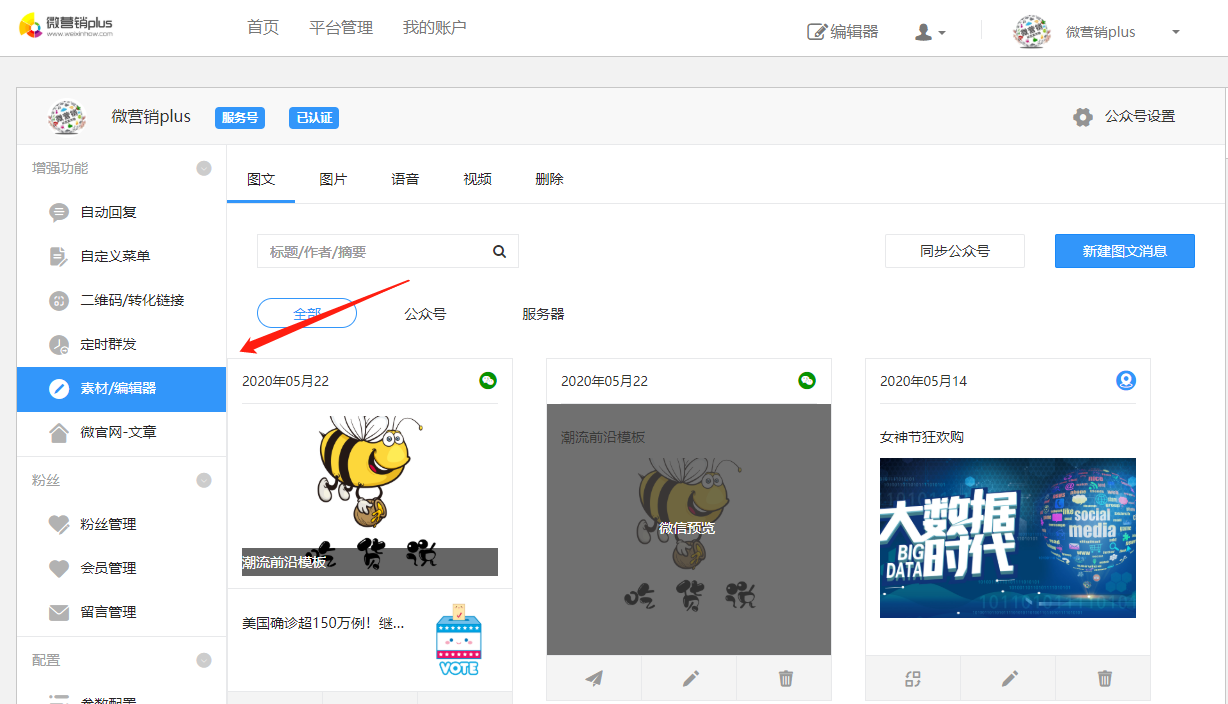Screen dimensions: 1228x704
Task: Click the 女神节狂欢购 title
Action: tap(922, 437)
